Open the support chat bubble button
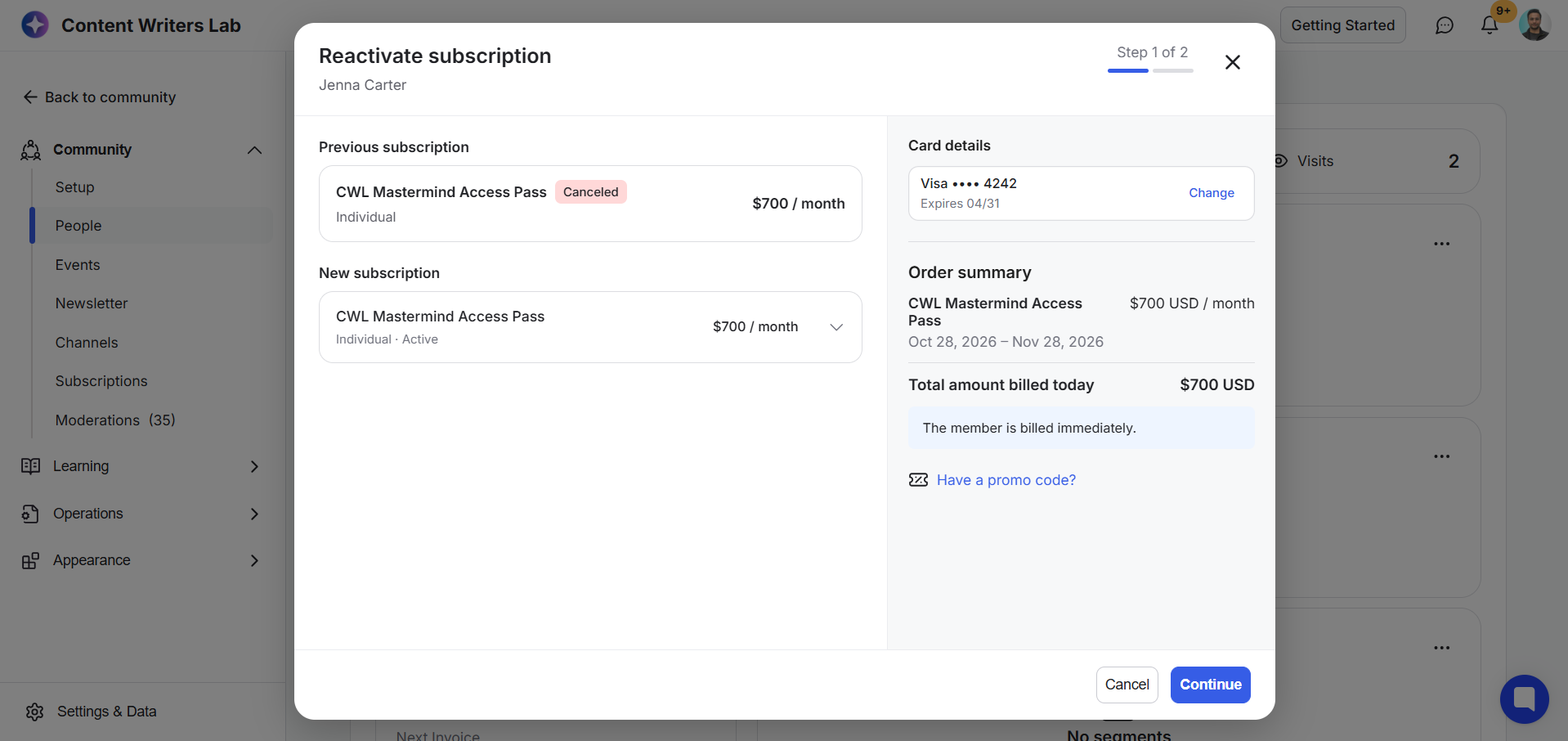Image resolution: width=1568 pixels, height=741 pixels. point(1525,699)
